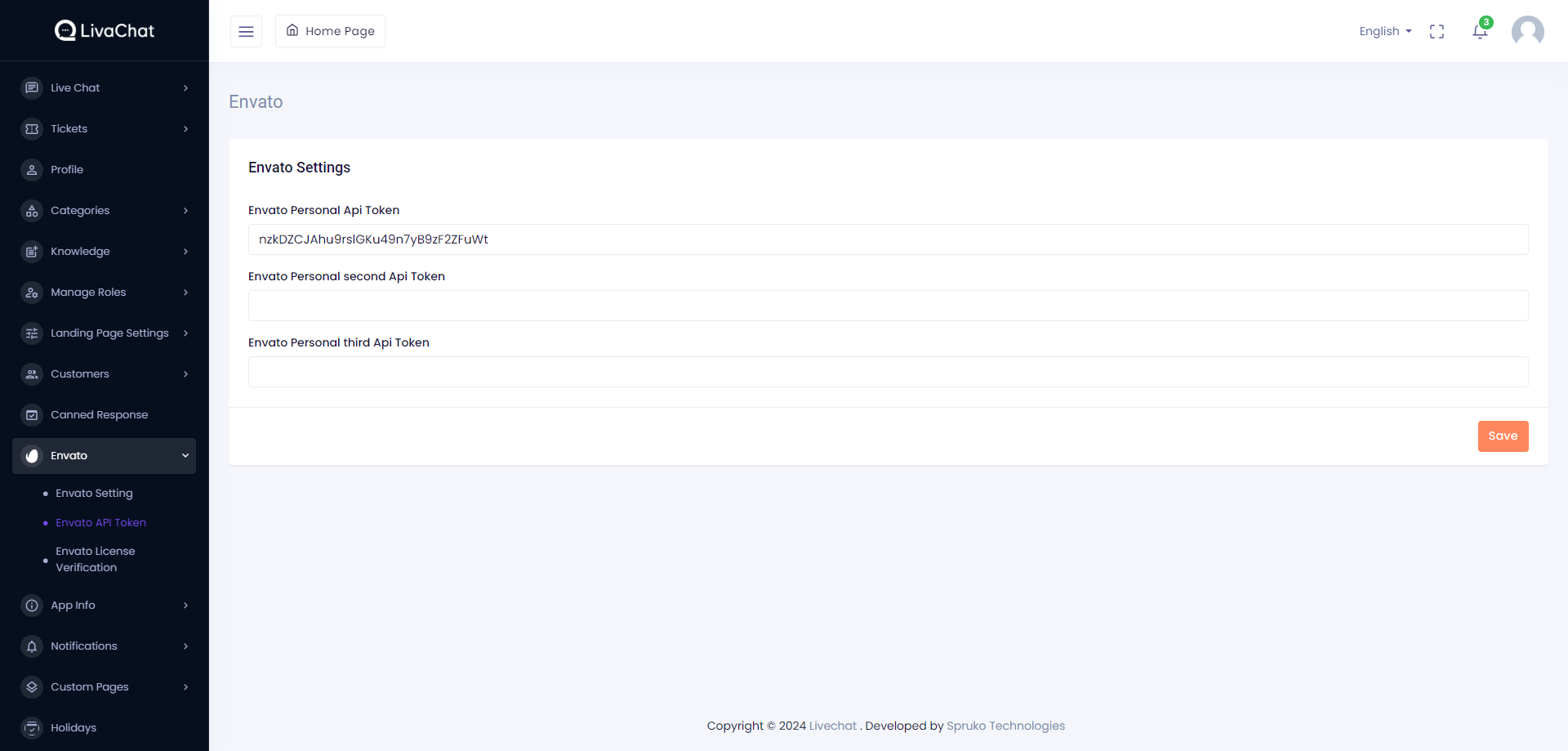Click the Profile sidebar icon
The image size is (1568, 751).
point(32,169)
